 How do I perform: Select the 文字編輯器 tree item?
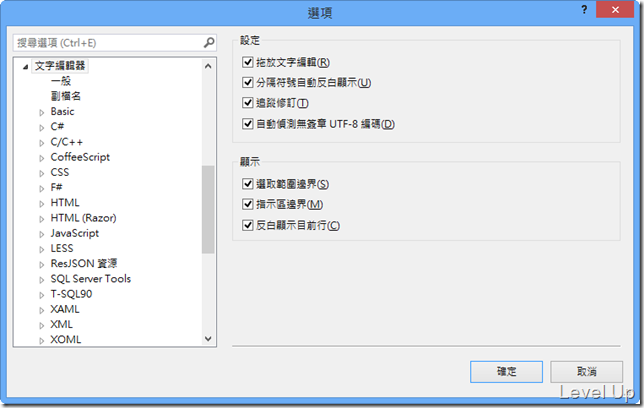[x=60, y=66]
